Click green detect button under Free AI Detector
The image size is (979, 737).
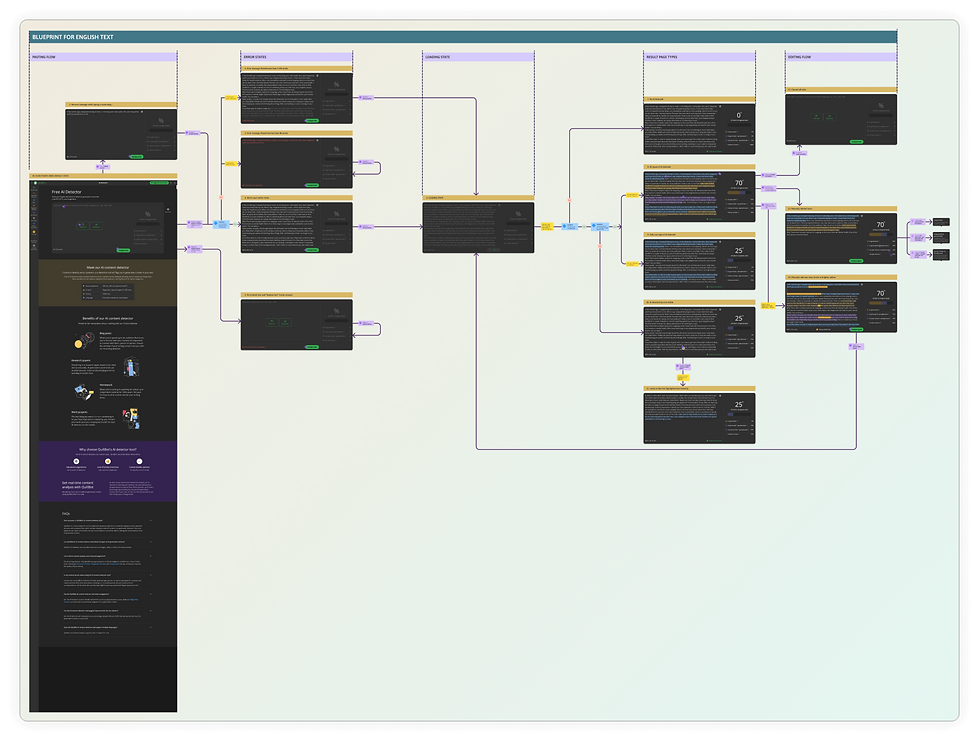pos(124,250)
